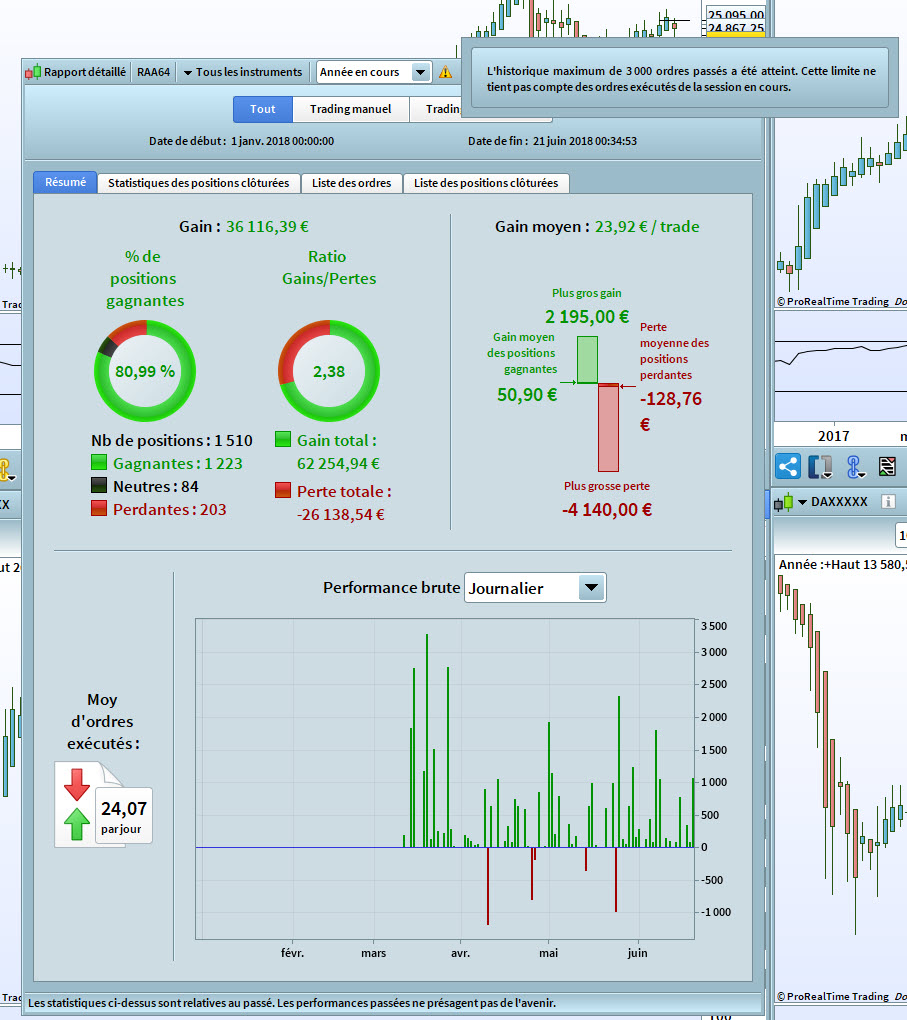Click the list settings icon in the chart toolbar

tap(887, 466)
